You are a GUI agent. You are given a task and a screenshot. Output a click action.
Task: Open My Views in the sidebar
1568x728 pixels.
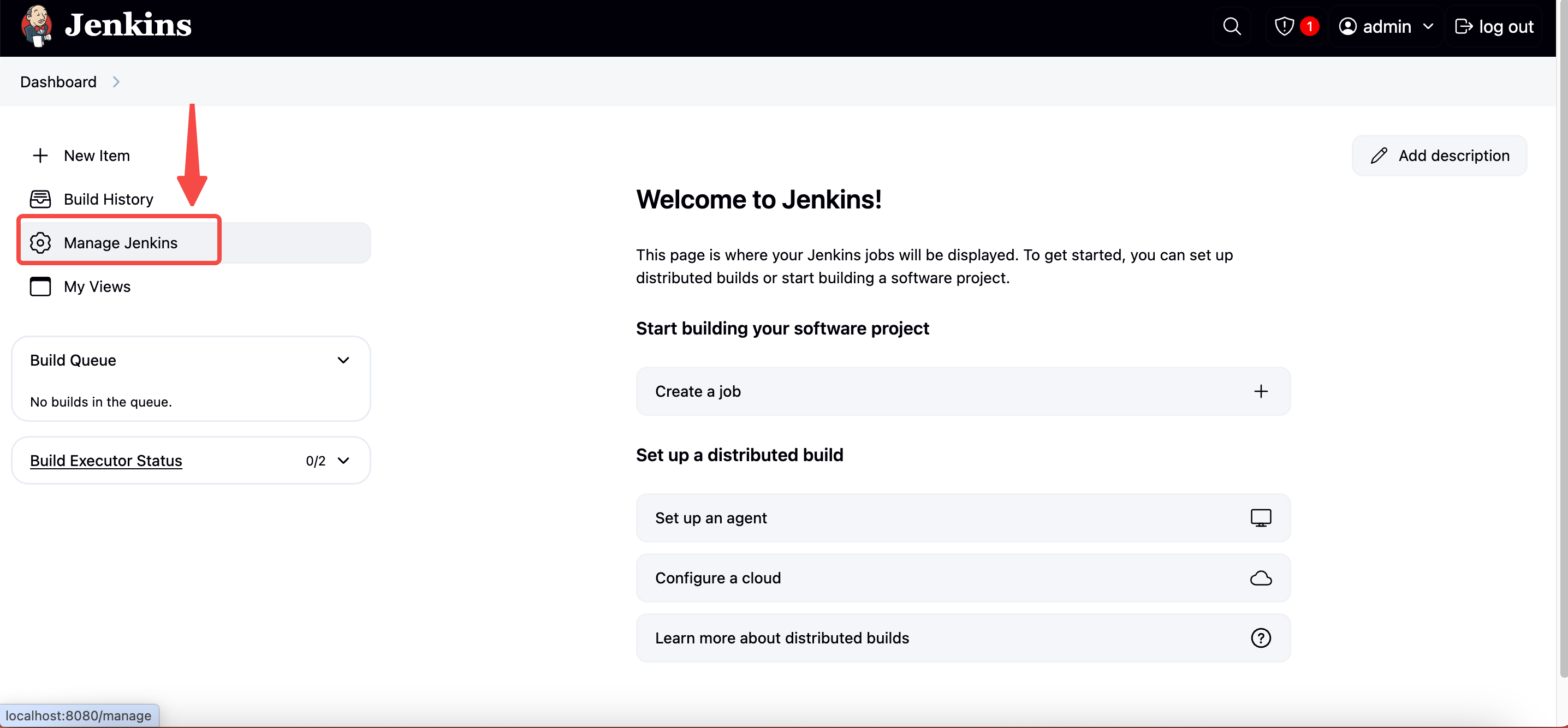tap(191, 287)
